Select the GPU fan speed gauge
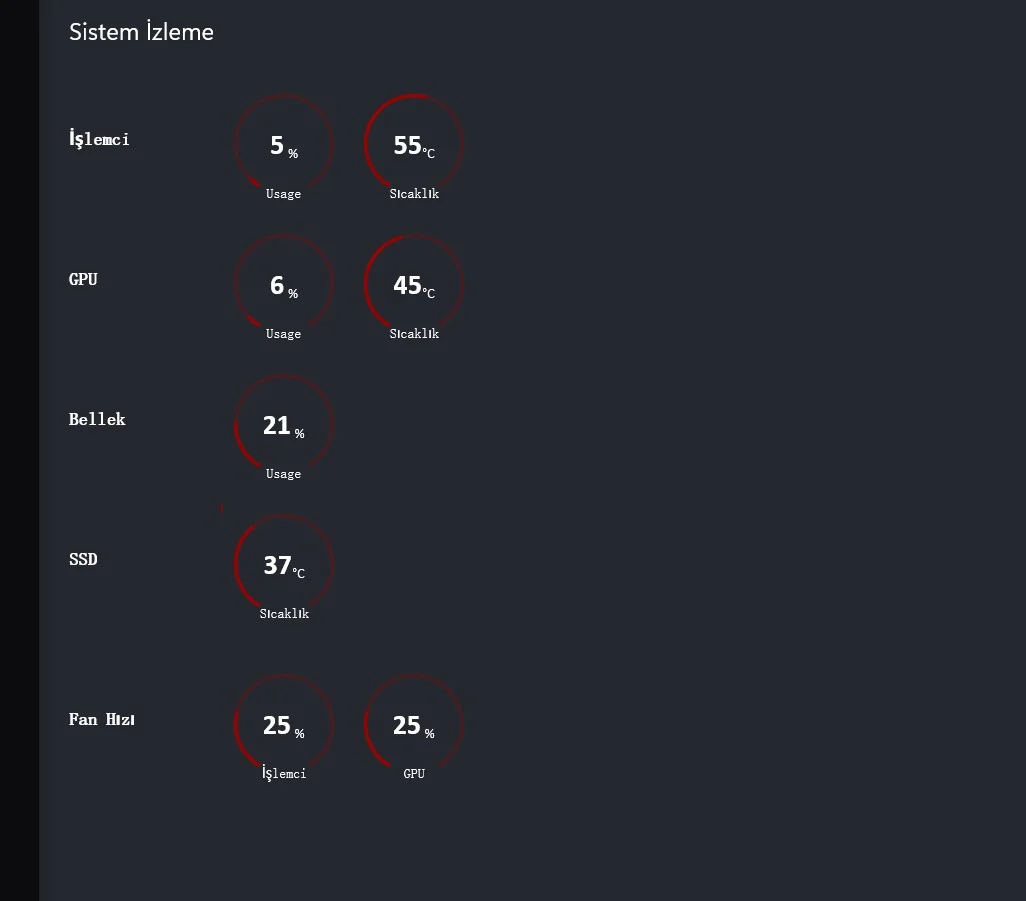Screen dimensions: 1026x901 click(413, 724)
